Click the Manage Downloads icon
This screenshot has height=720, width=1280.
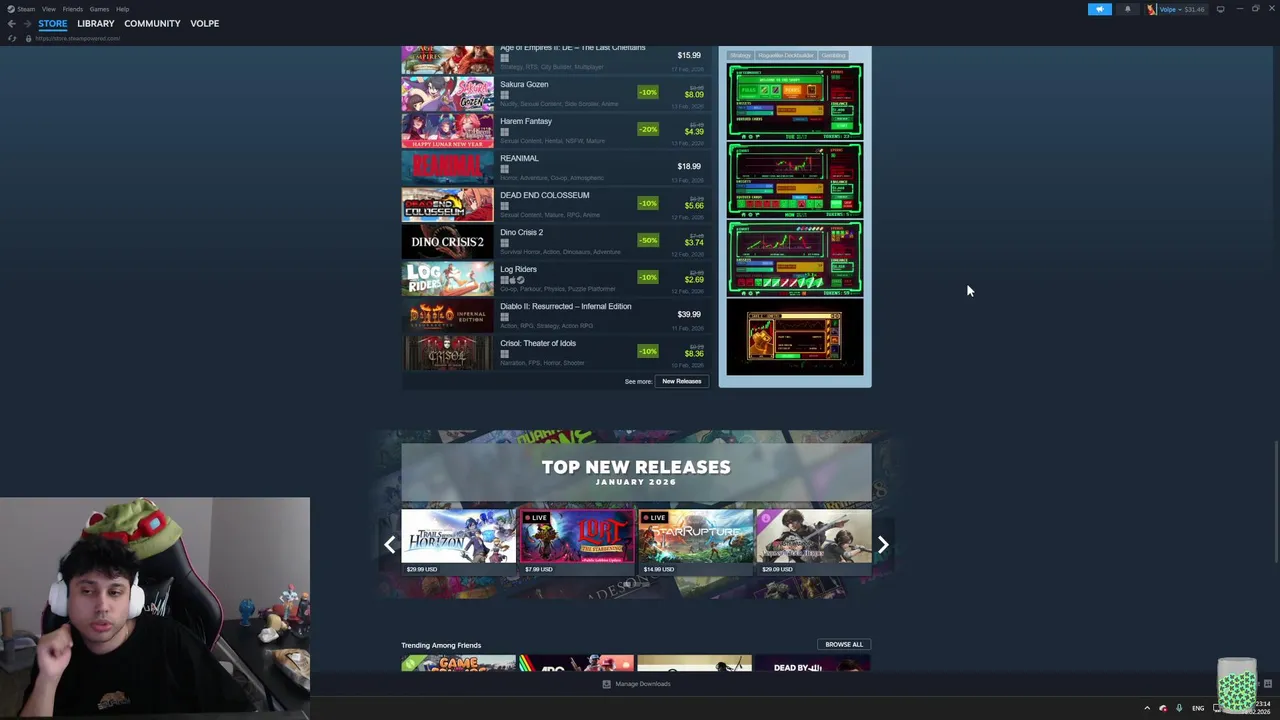pos(606,684)
